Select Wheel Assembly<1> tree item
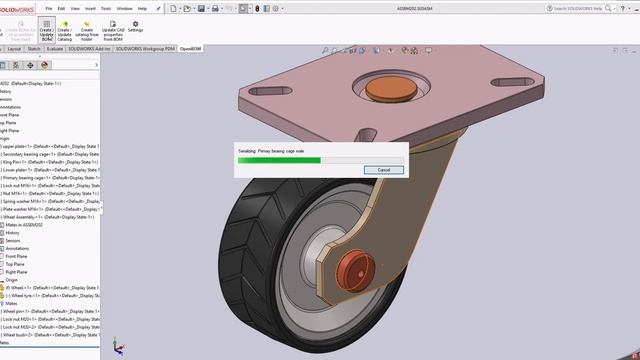 pos(48,217)
